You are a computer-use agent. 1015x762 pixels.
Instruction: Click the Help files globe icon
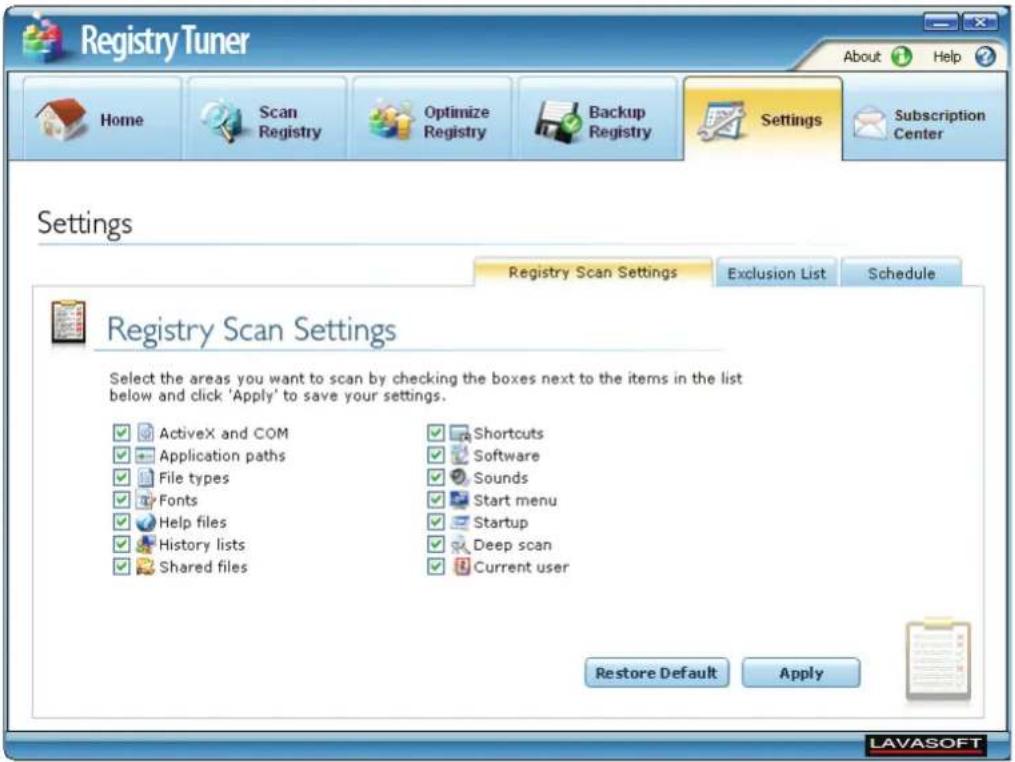pos(146,522)
